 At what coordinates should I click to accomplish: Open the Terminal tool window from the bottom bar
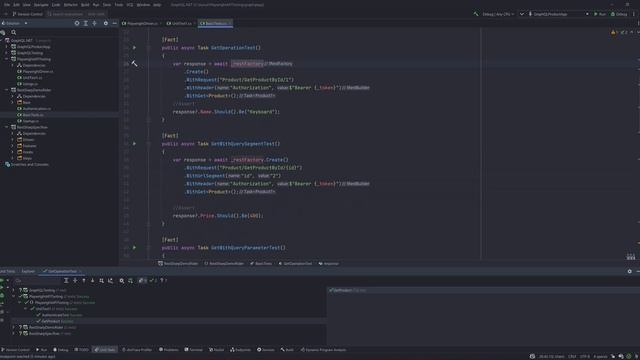coord(193,350)
